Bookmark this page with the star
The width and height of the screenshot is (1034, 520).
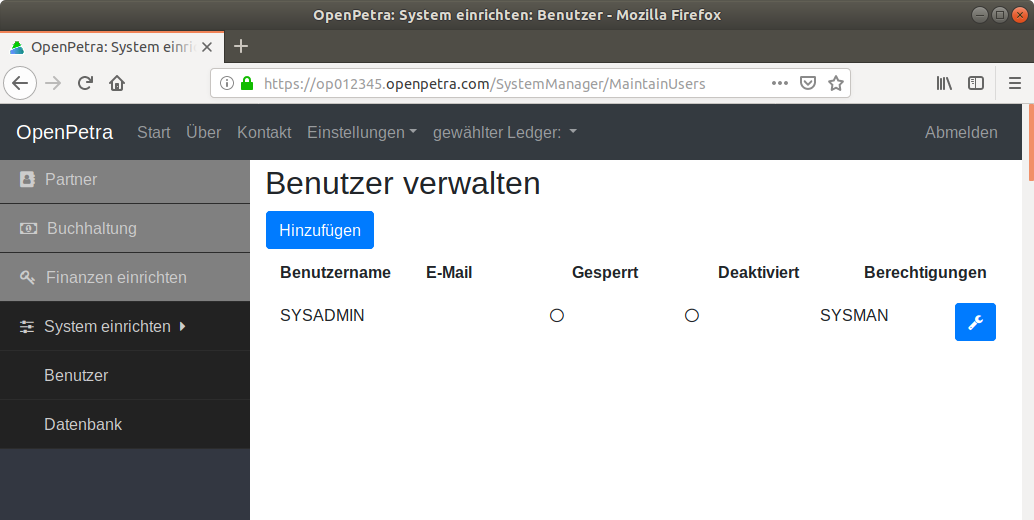click(836, 83)
